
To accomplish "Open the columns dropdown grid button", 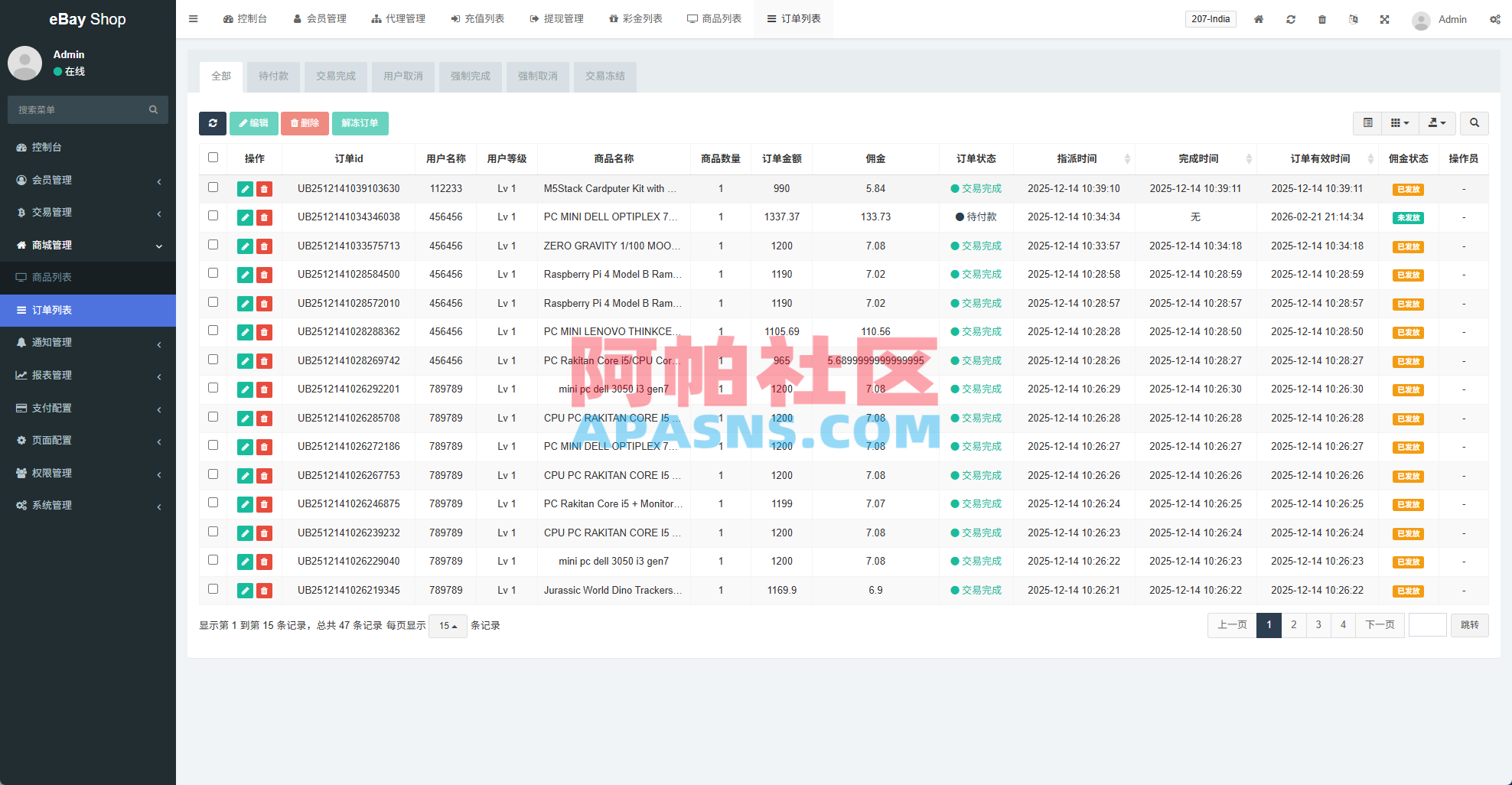I will tap(1400, 123).
